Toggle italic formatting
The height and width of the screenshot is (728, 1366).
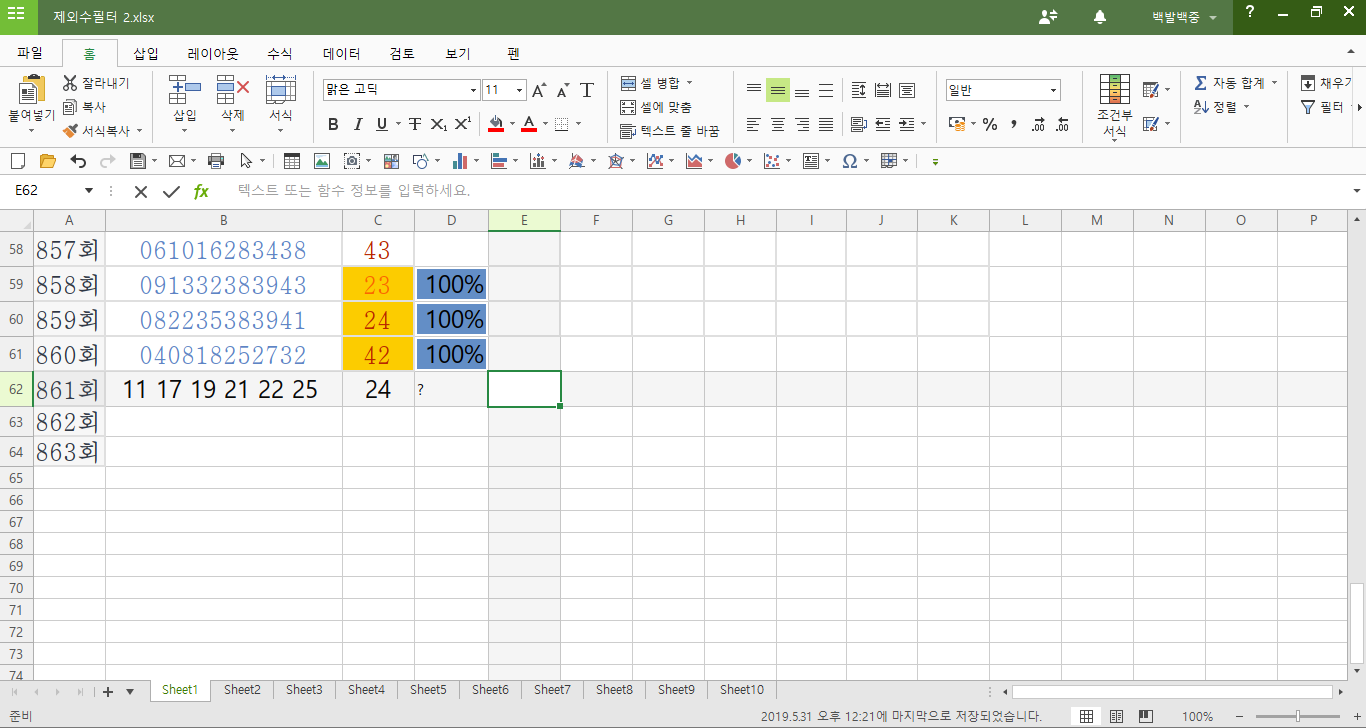pyautogui.click(x=358, y=124)
